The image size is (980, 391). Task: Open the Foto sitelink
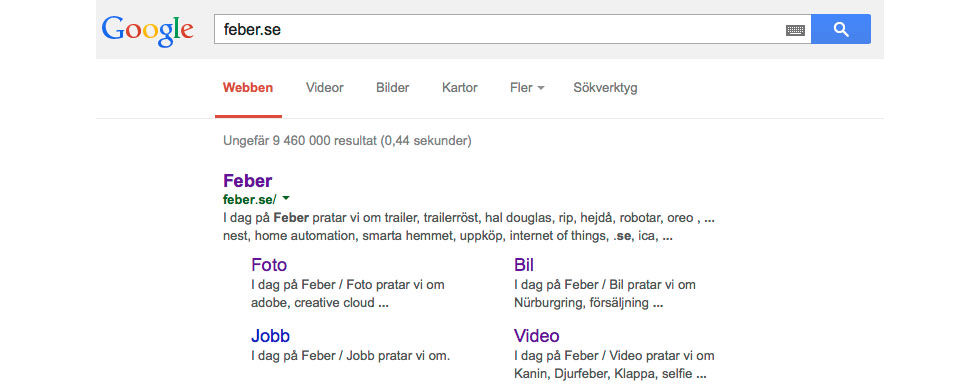(x=269, y=265)
